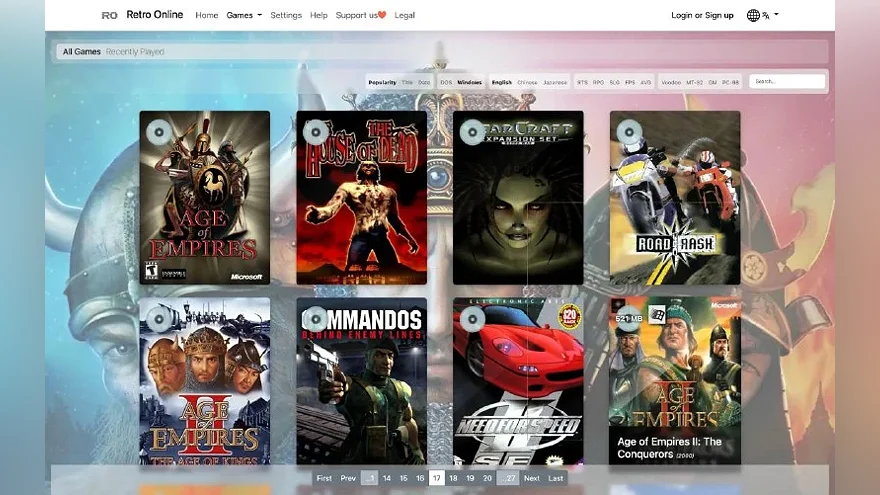Click the disc icon on StarCraft expansion cover
Image resolution: width=880 pixels, height=495 pixels.
click(x=473, y=132)
